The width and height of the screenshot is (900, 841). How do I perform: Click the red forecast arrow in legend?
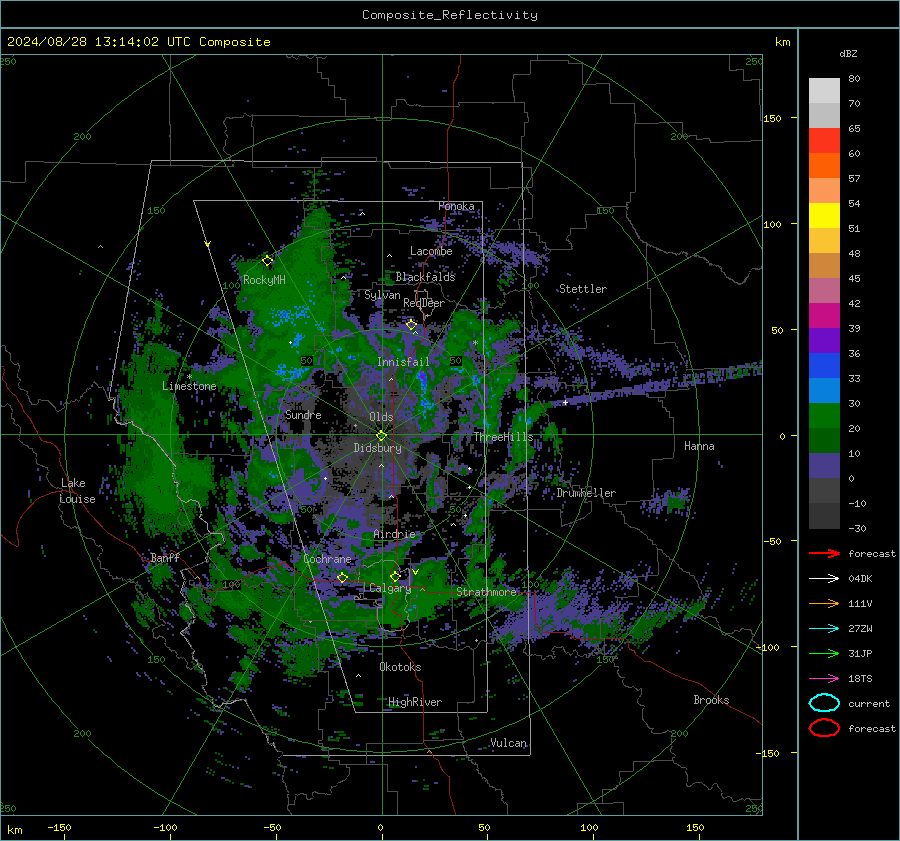(824, 553)
